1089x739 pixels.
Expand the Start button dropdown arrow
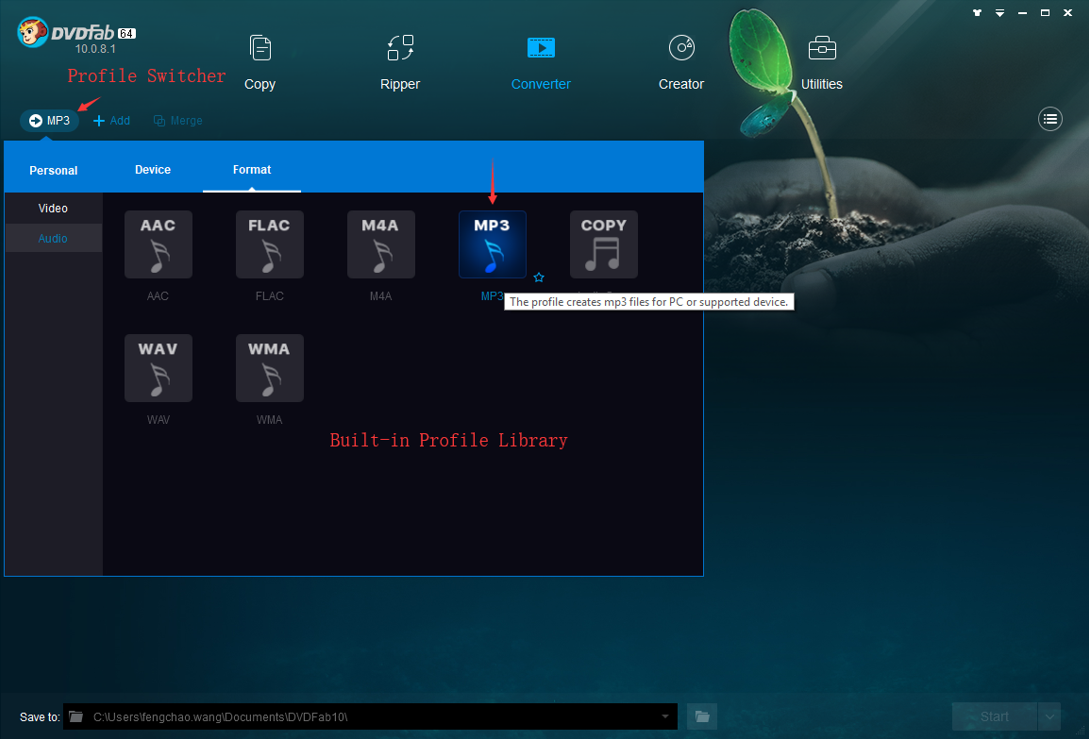1049,716
